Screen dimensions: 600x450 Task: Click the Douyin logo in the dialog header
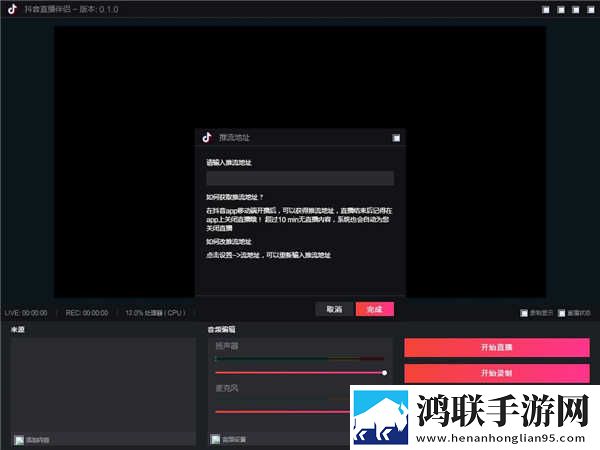(207, 137)
